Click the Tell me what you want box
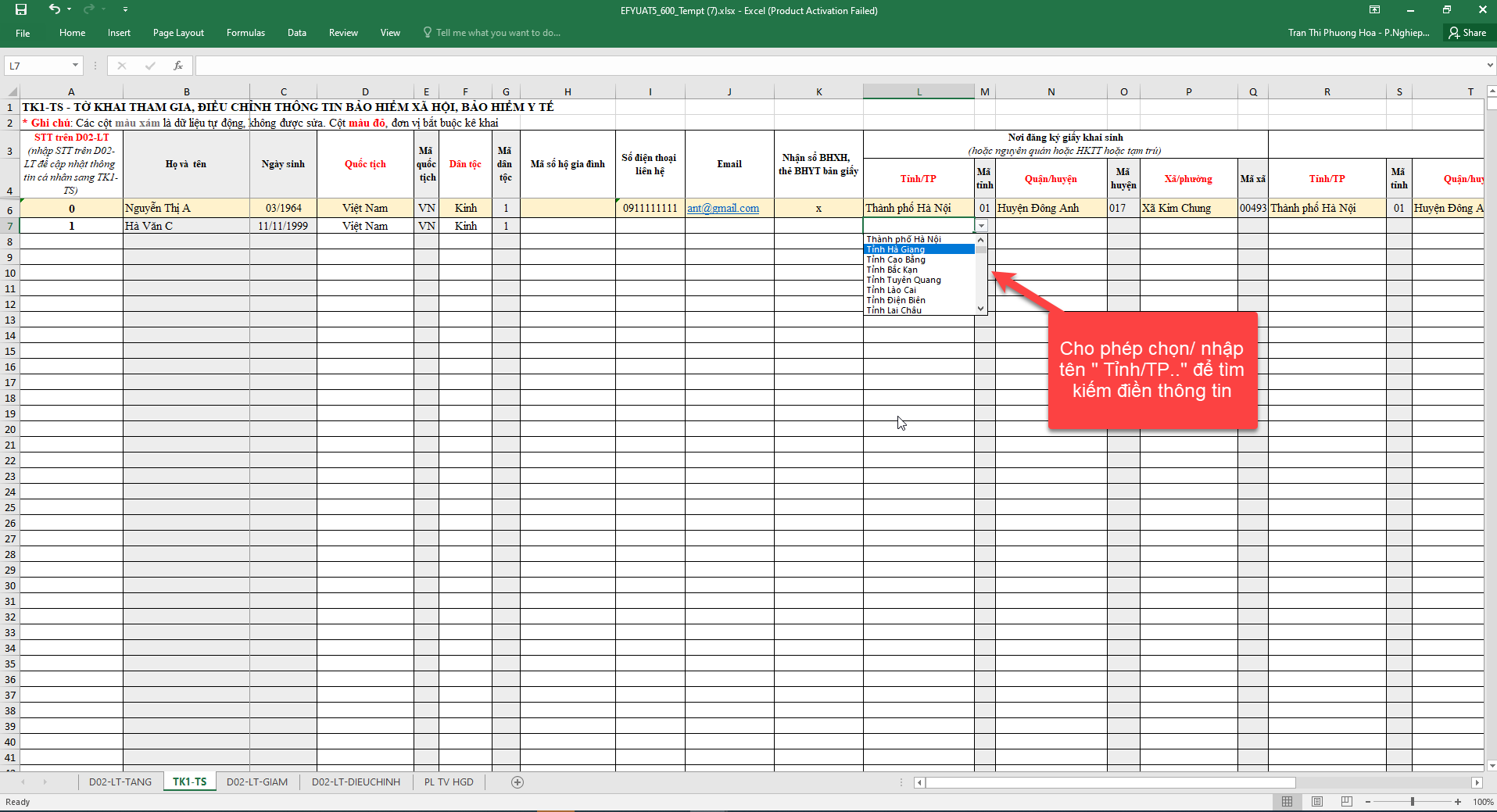 pyautogui.click(x=497, y=33)
